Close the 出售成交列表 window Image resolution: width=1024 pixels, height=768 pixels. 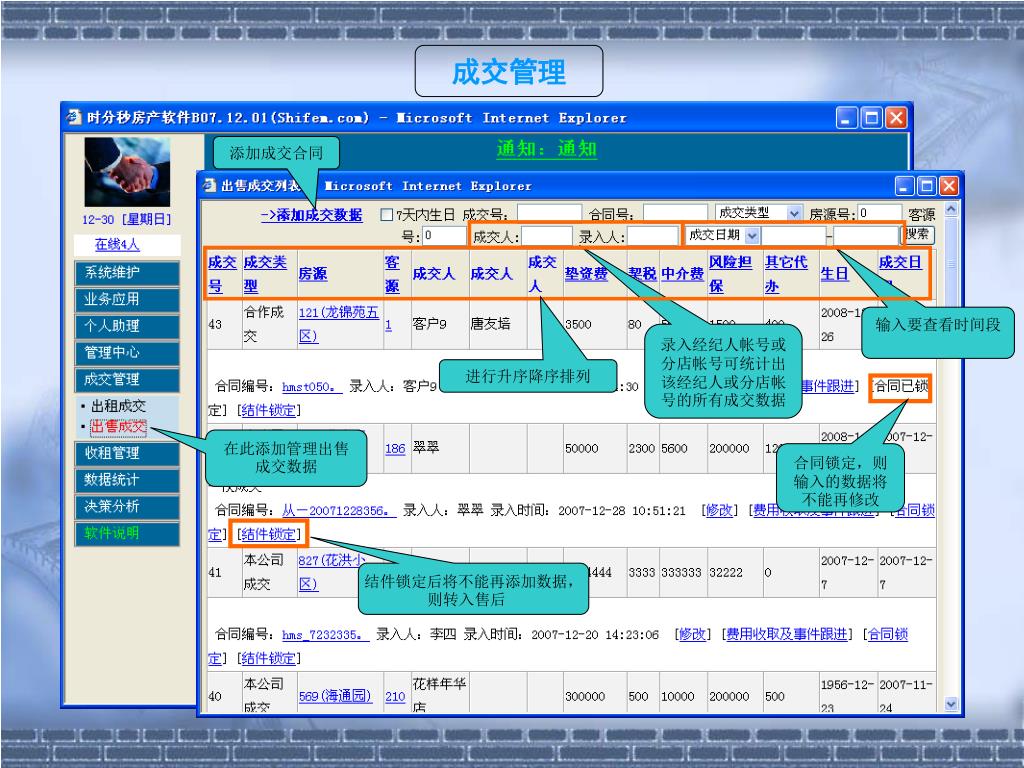click(x=948, y=186)
